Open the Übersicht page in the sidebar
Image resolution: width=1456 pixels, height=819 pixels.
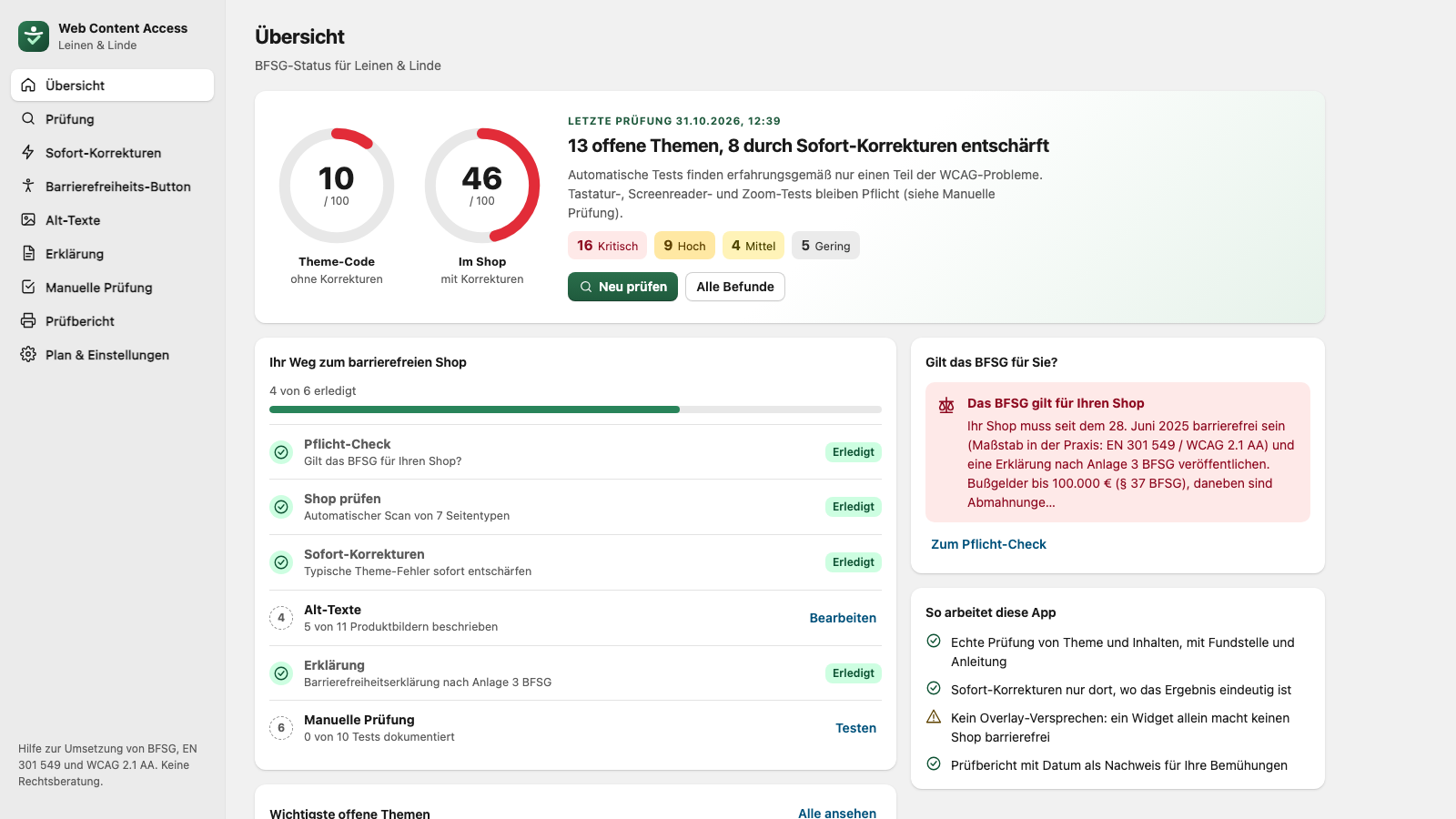click(112, 85)
